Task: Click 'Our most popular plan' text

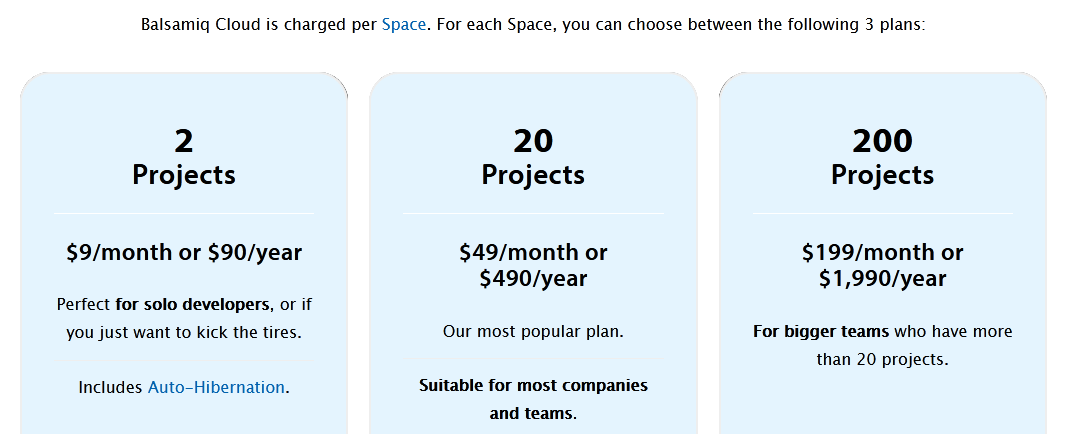Action: pos(533,332)
